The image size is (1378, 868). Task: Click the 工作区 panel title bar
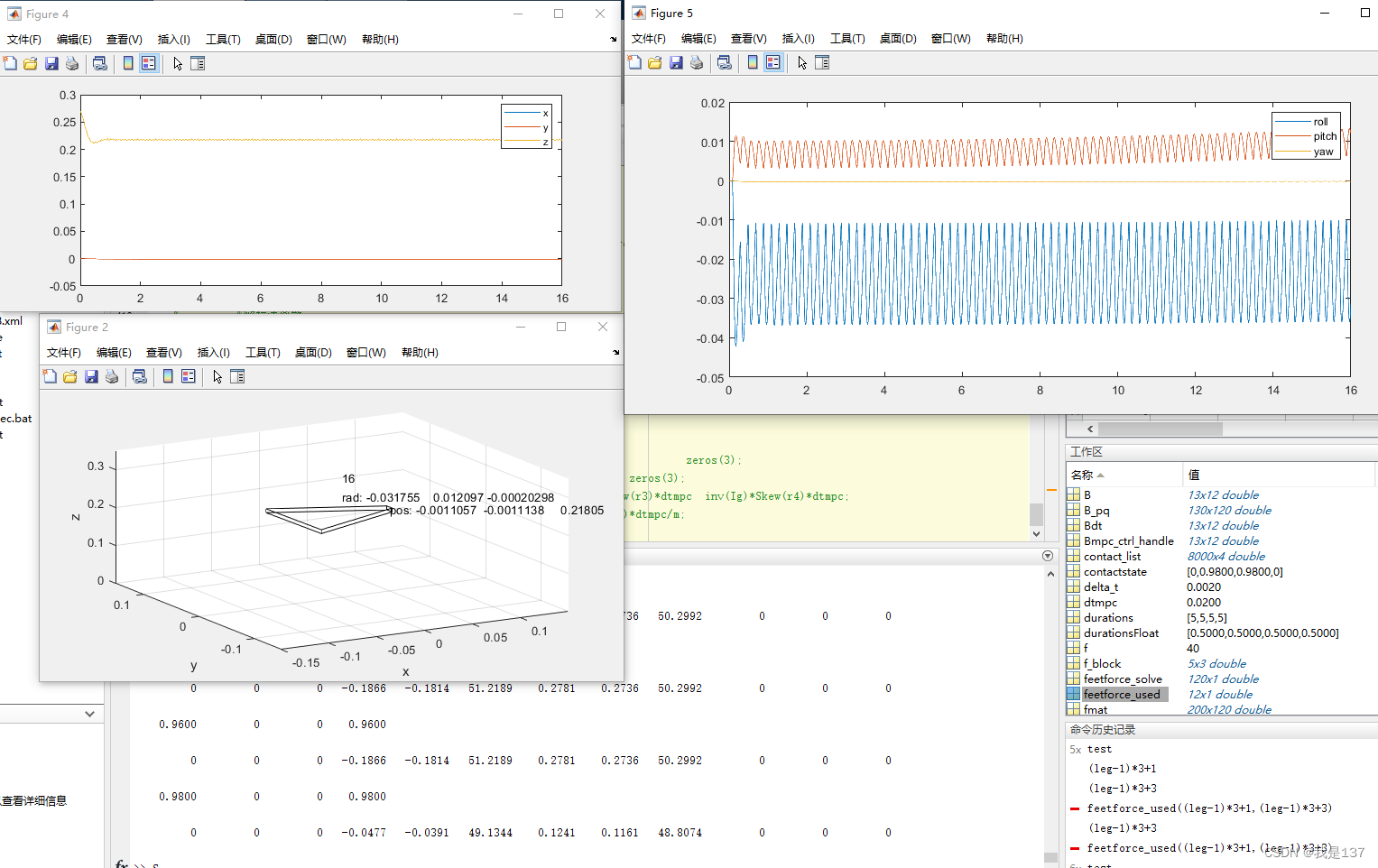pos(1222,451)
